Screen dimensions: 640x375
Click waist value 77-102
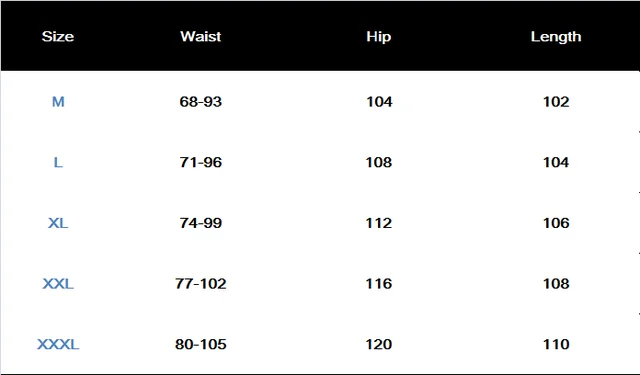[x=200, y=284]
